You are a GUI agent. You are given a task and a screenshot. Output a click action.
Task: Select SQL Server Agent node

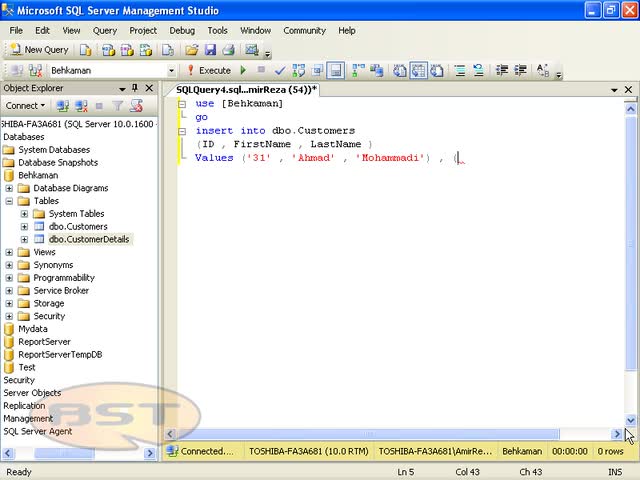pos(38,431)
